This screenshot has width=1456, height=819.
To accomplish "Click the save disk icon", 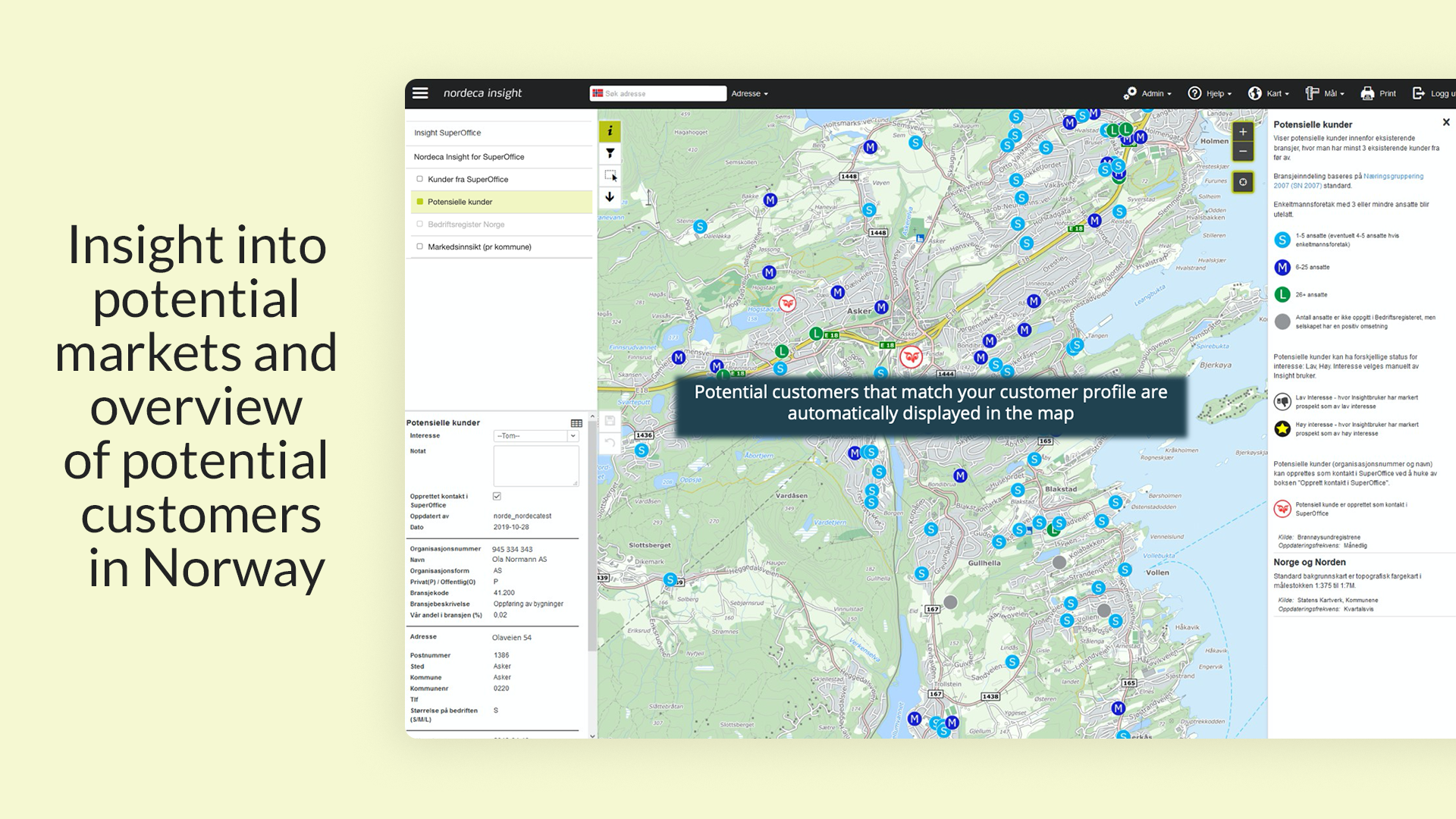I will [x=610, y=420].
